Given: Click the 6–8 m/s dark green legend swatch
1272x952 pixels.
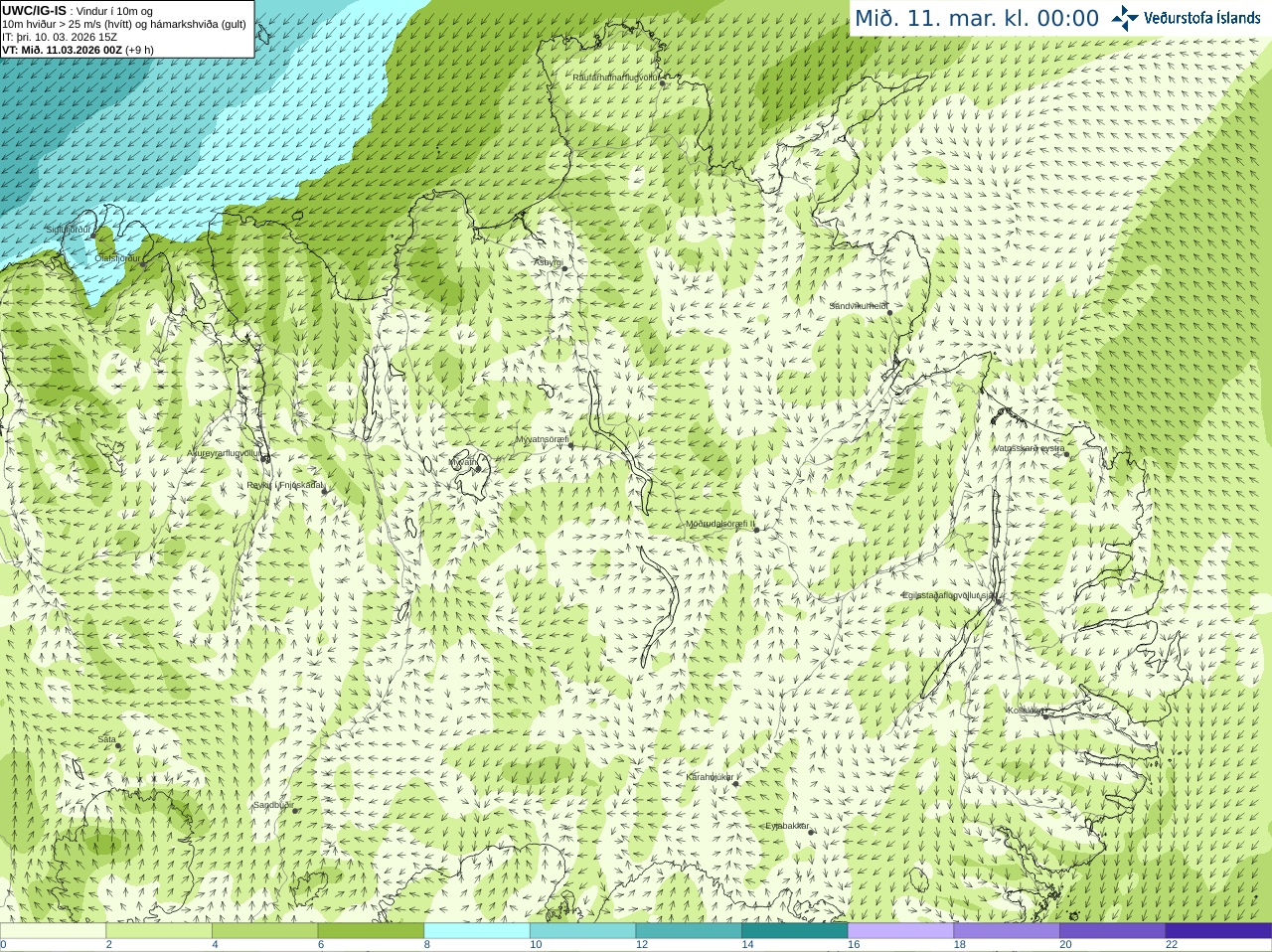Looking at the screenshot, I should pyautogui.click(x=371, y=931).
